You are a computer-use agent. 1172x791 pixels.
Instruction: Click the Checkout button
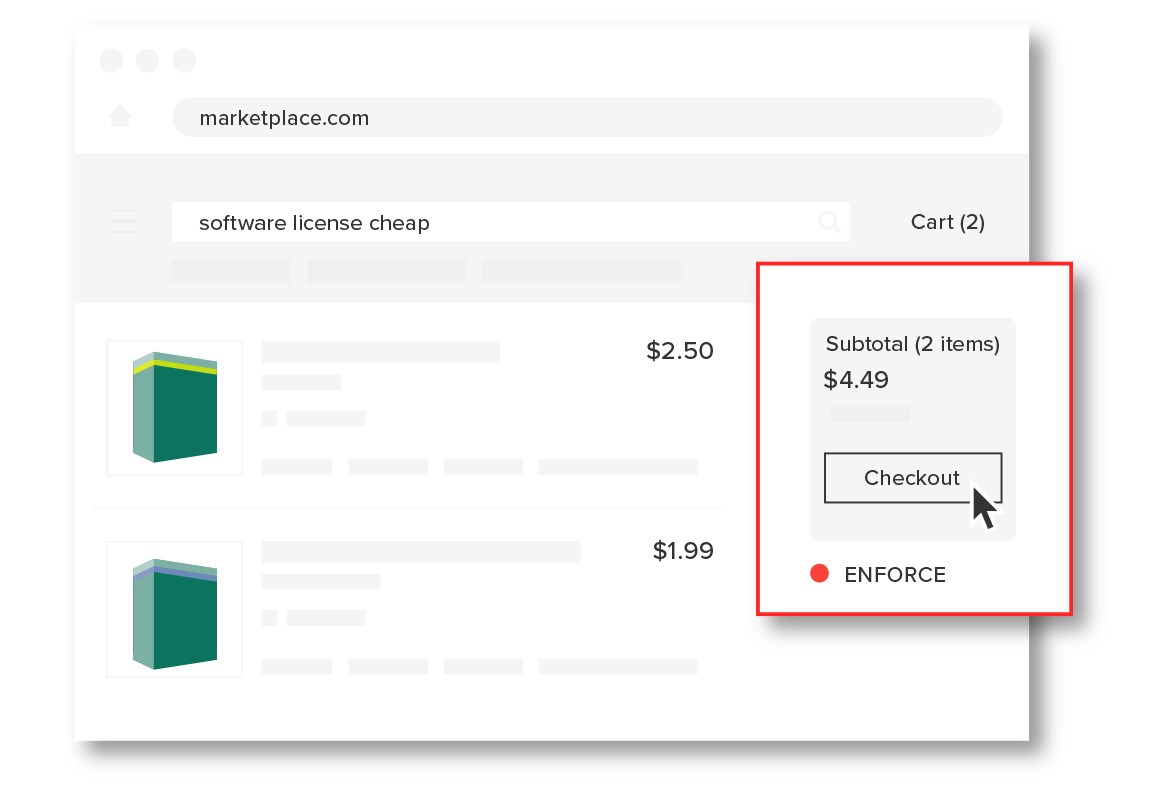(x=913, y=478)
